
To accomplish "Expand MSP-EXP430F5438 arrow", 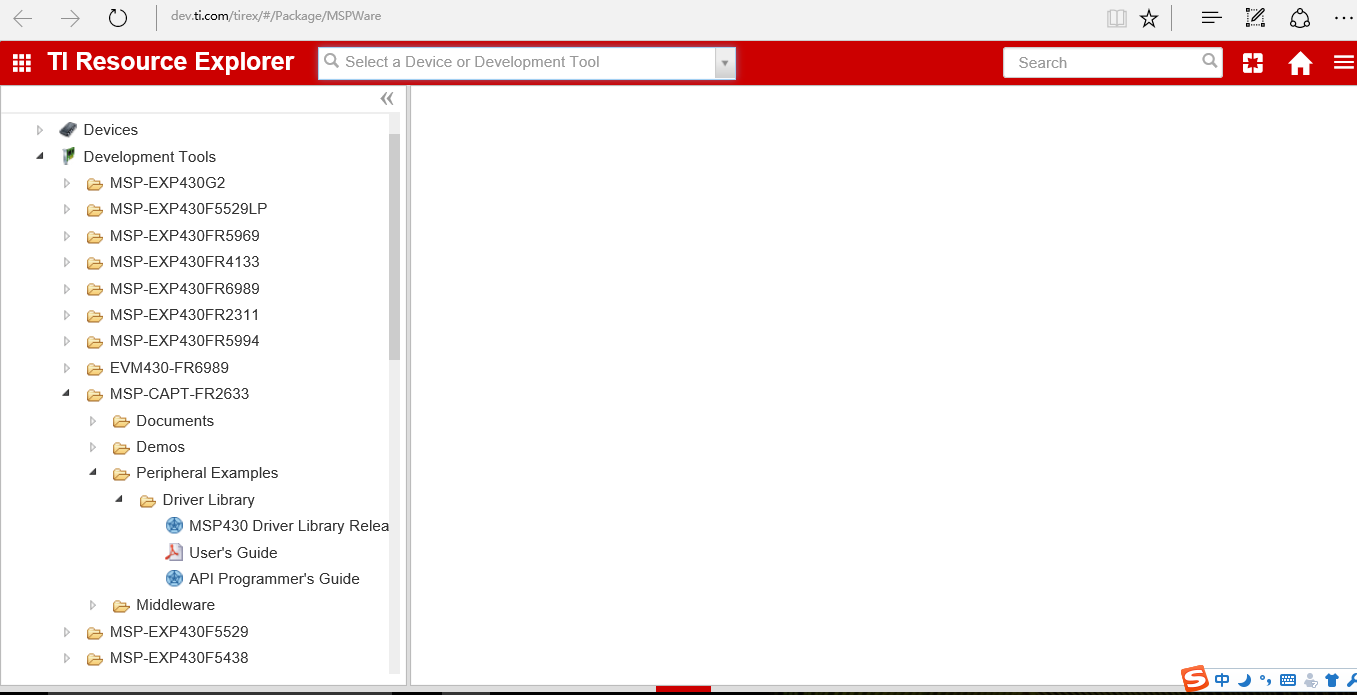I will pyautogui.click(x=67, y=658).
